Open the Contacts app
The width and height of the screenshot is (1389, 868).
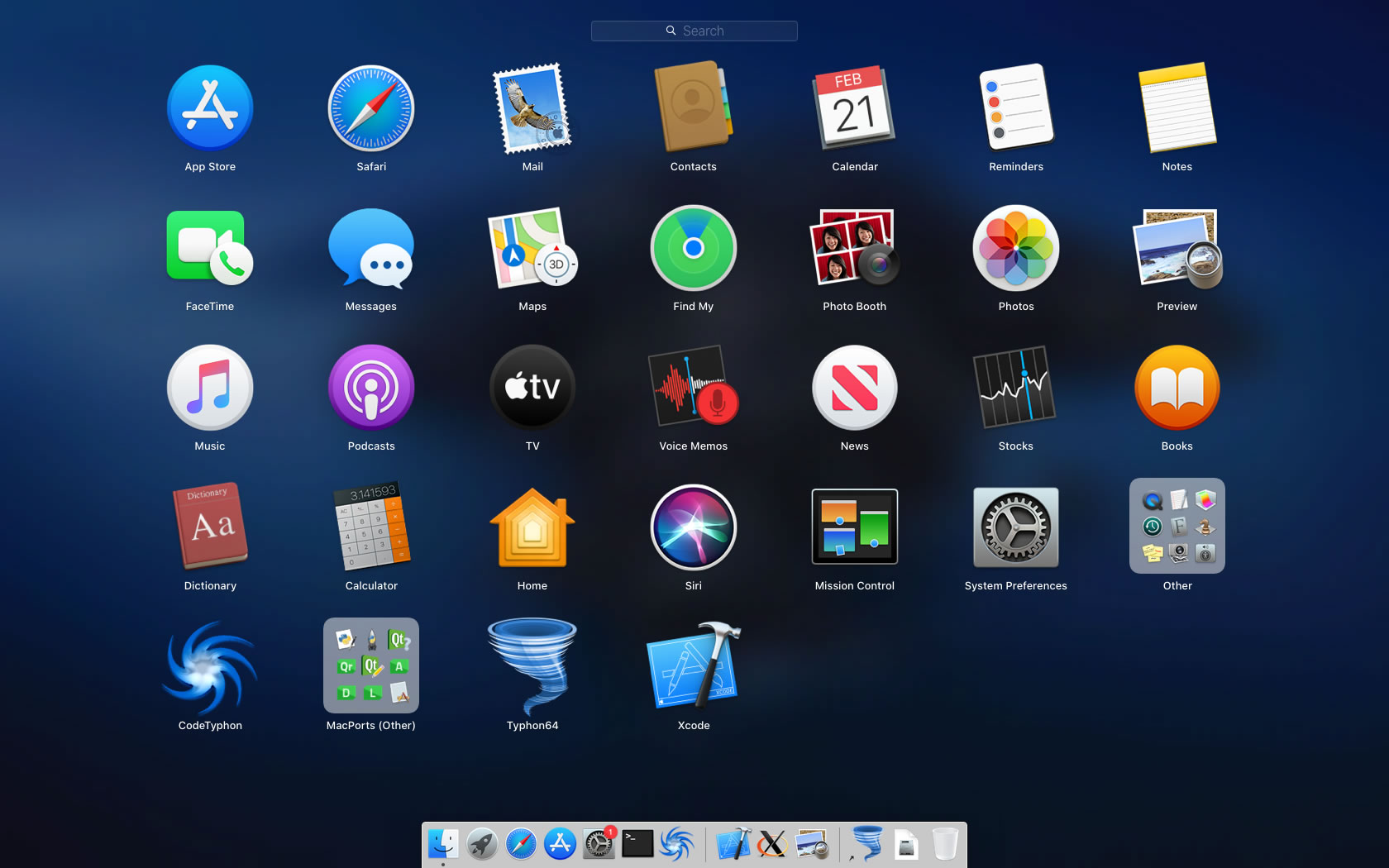tap(693, 106)
